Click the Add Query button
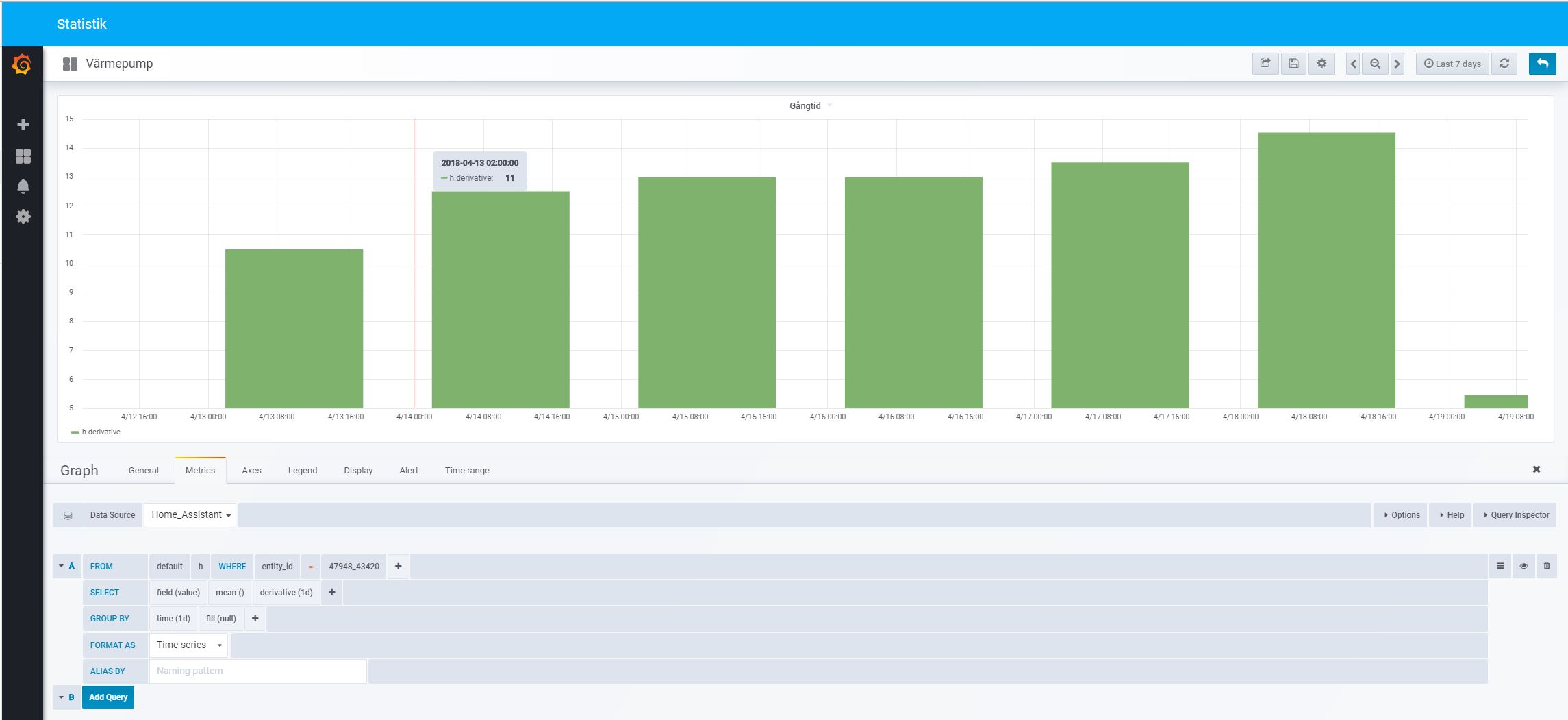The image size is (1568, 720). 108,697
